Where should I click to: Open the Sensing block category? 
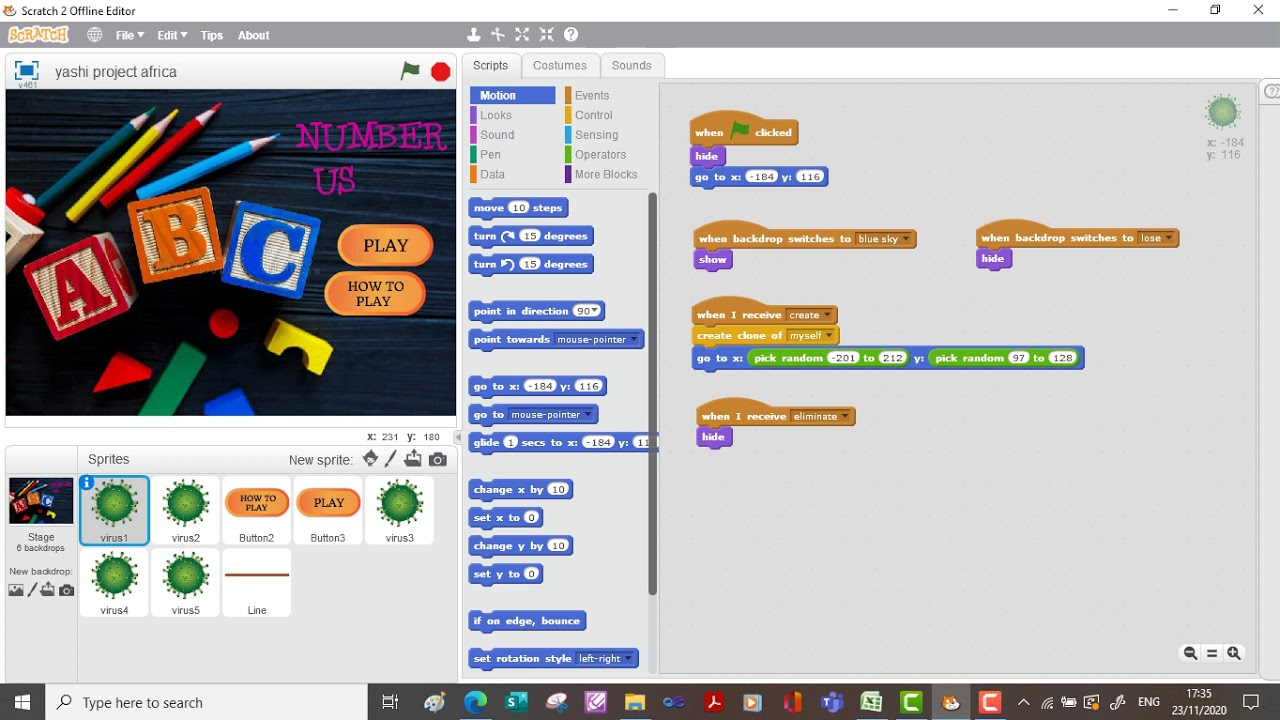pyautogui.click(x=596, y=135)
